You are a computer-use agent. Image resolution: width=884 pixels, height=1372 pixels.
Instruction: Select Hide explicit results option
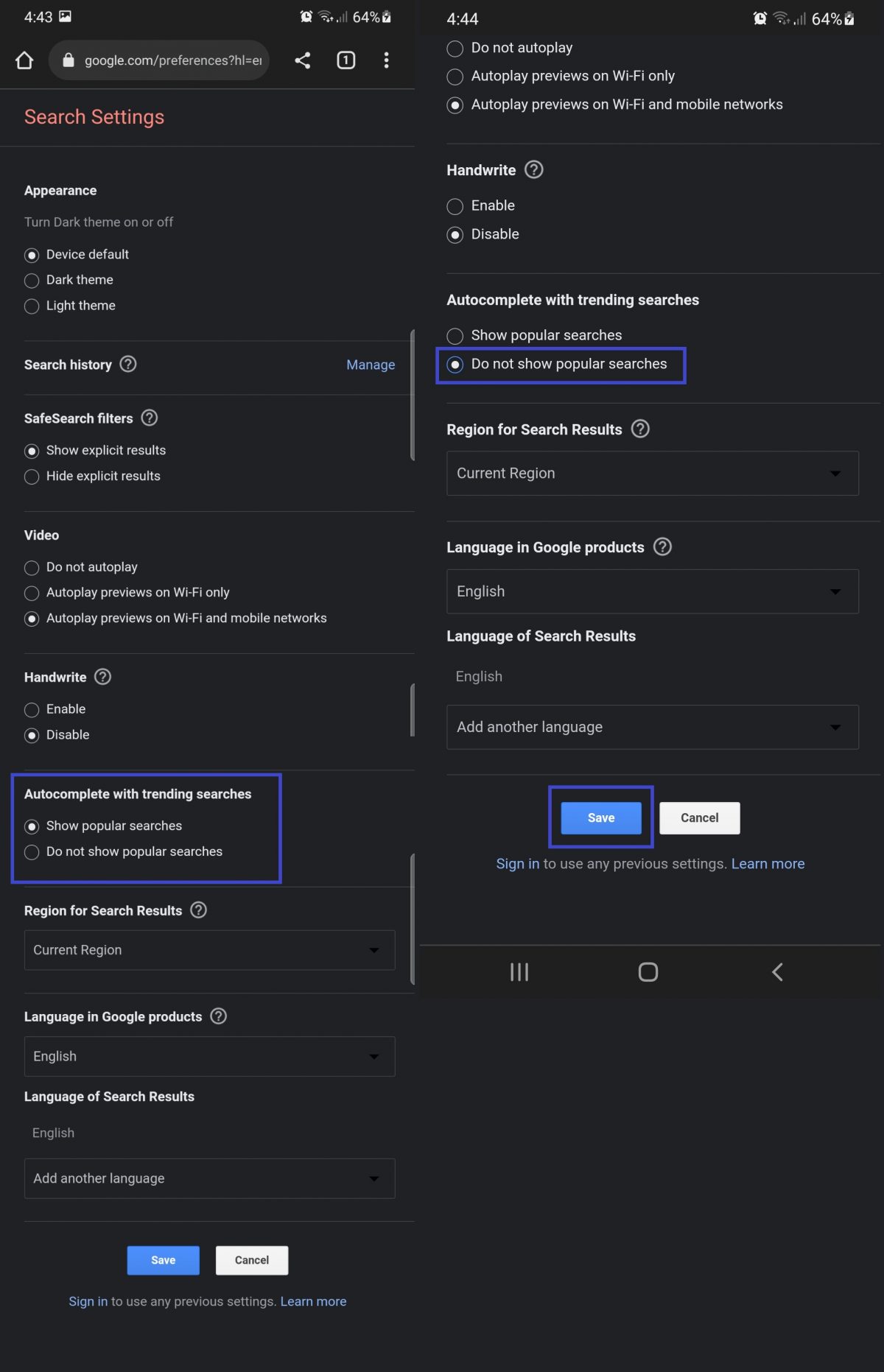32,477
